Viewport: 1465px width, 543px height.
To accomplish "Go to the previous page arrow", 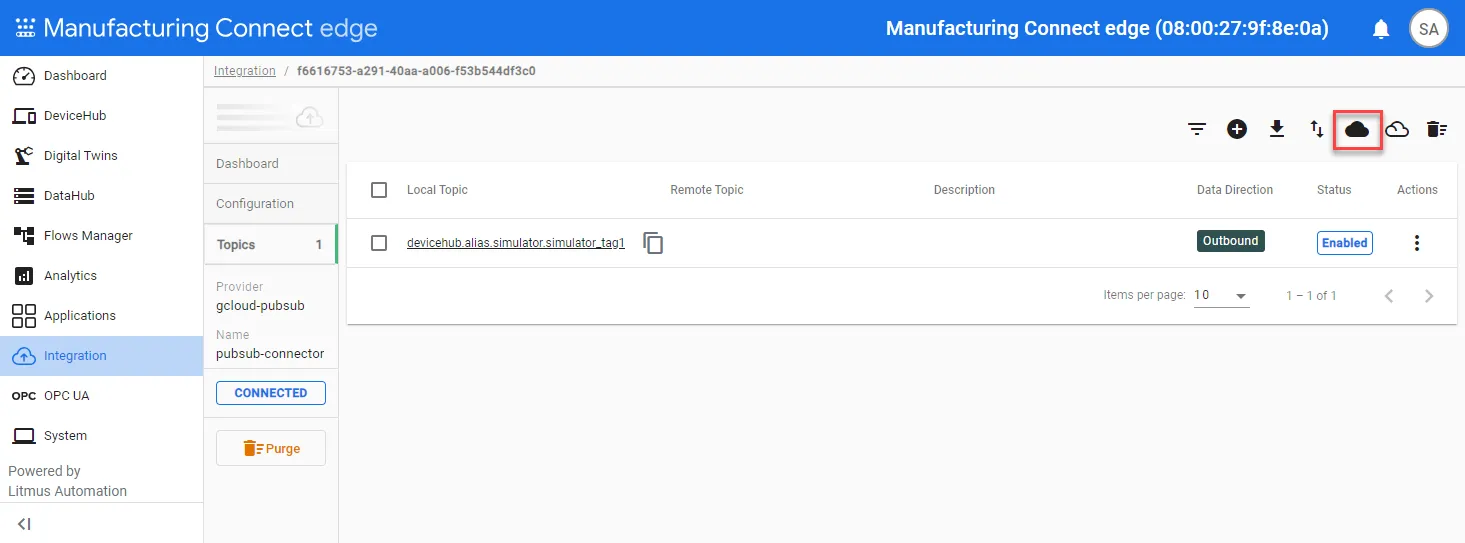I will coord(1389,296).
